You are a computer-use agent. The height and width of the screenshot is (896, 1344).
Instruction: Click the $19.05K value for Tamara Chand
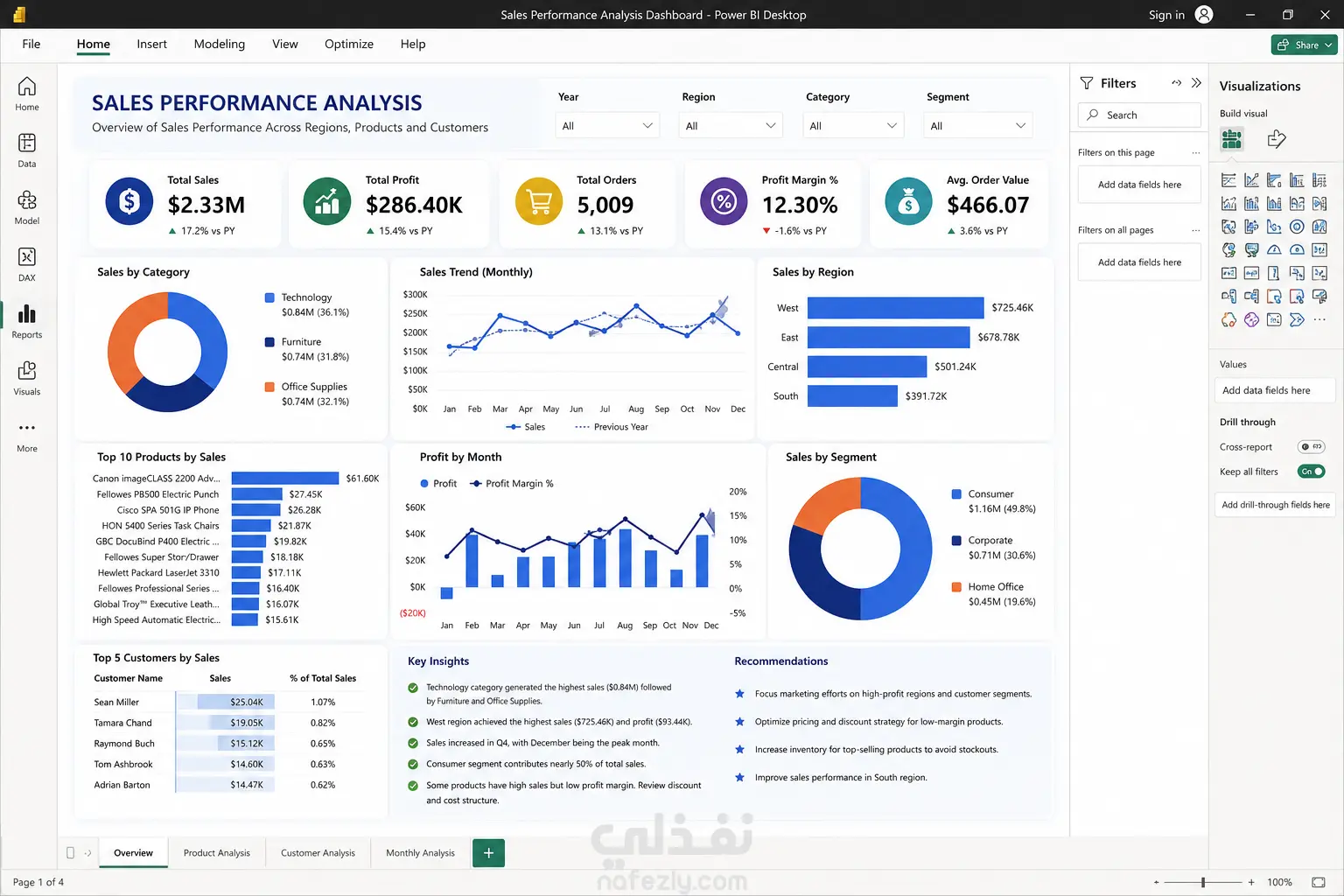[x=247, y=723]
